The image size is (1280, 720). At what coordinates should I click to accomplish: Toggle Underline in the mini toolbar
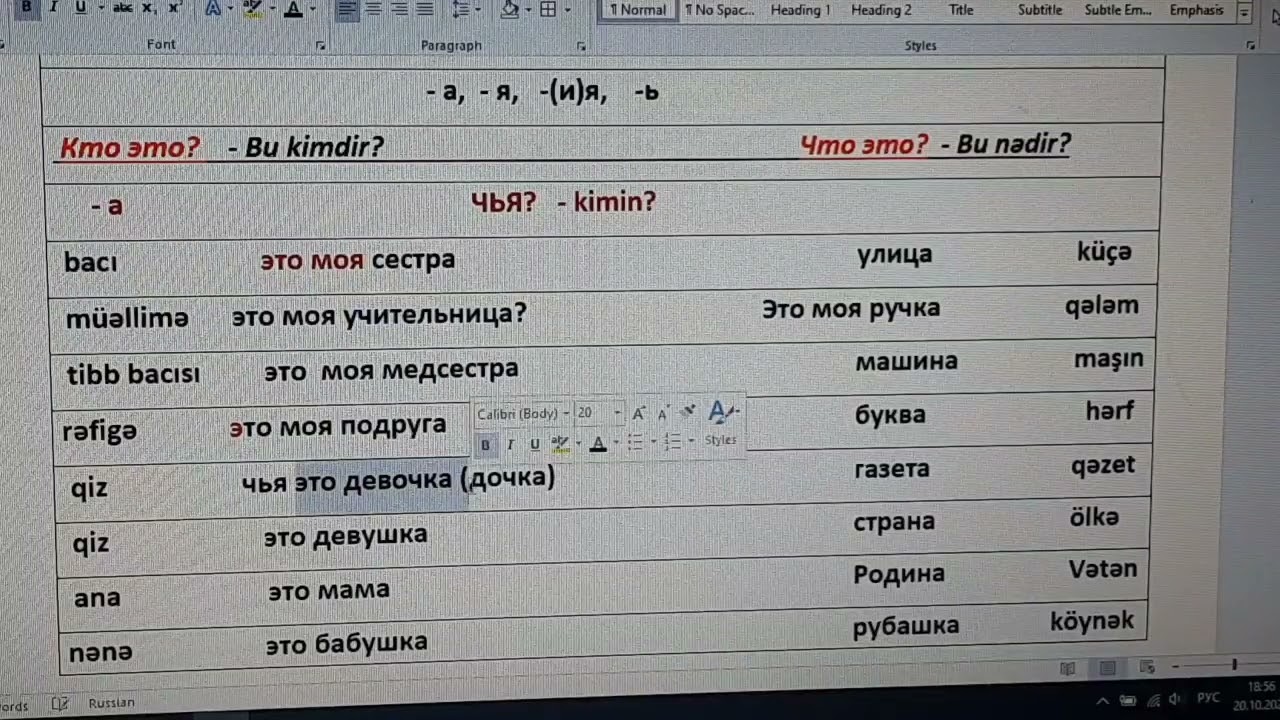click(x=535, y=445)
